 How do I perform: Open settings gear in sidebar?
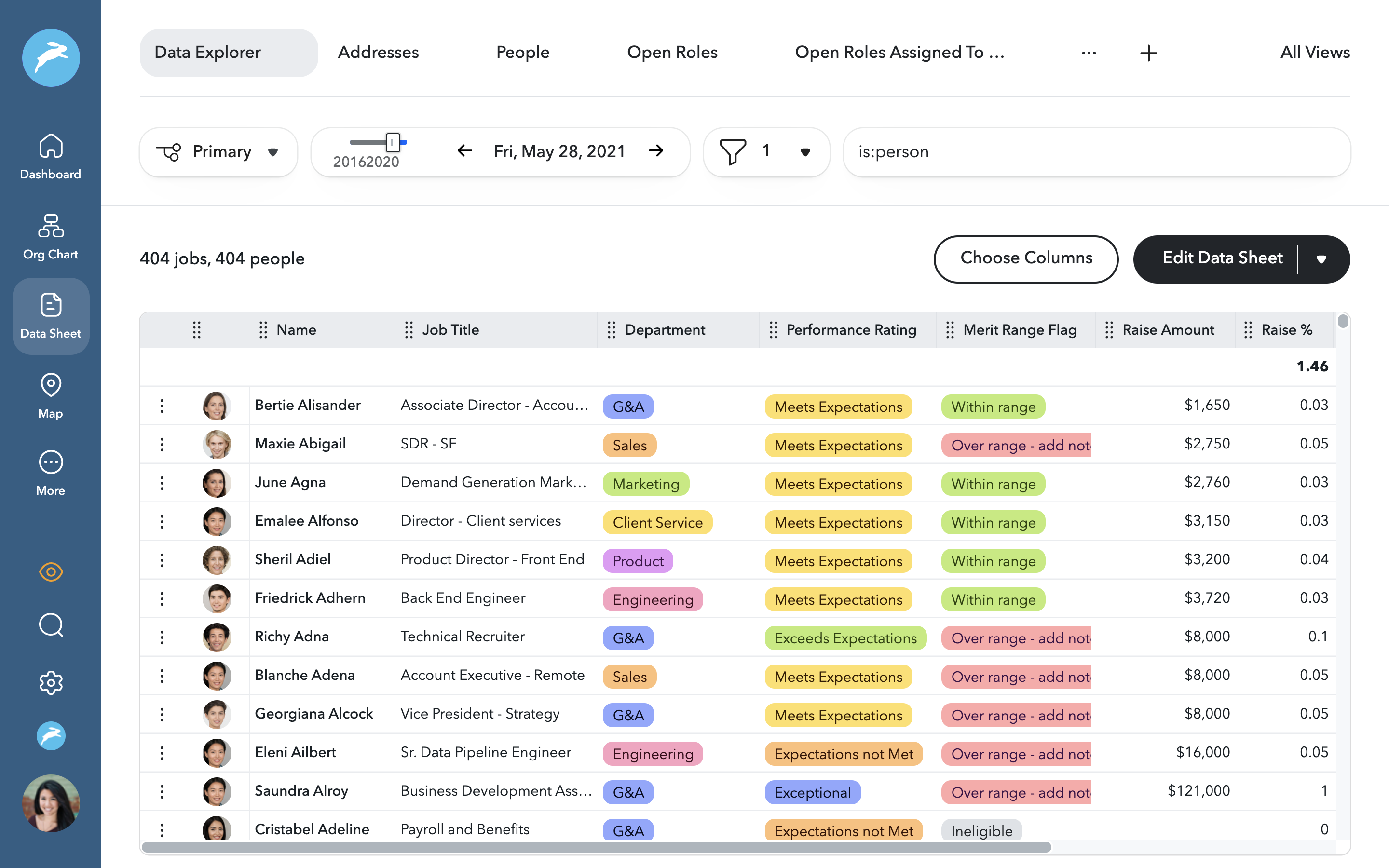pyautogui.click(x=51, y=682)
